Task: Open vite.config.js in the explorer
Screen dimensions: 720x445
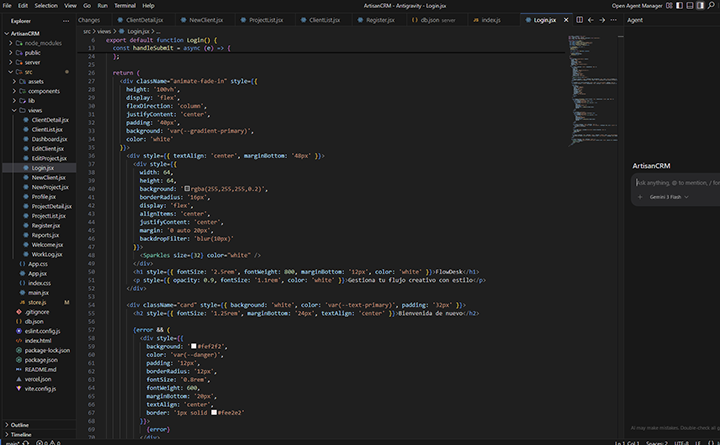Action: tap(38, 389)
